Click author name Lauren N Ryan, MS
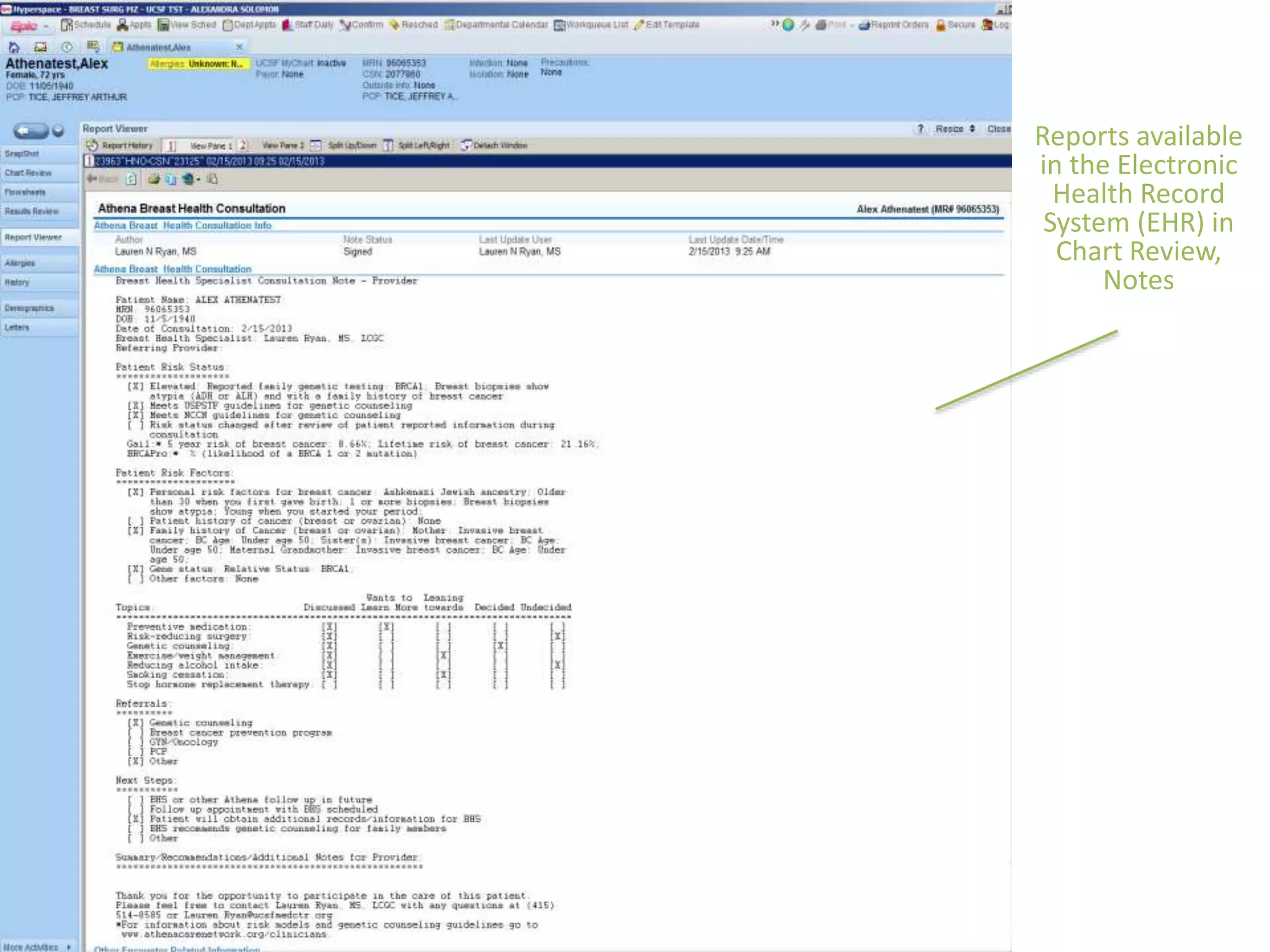Screen dimensions: 1270x952 [x=156, y=252]
